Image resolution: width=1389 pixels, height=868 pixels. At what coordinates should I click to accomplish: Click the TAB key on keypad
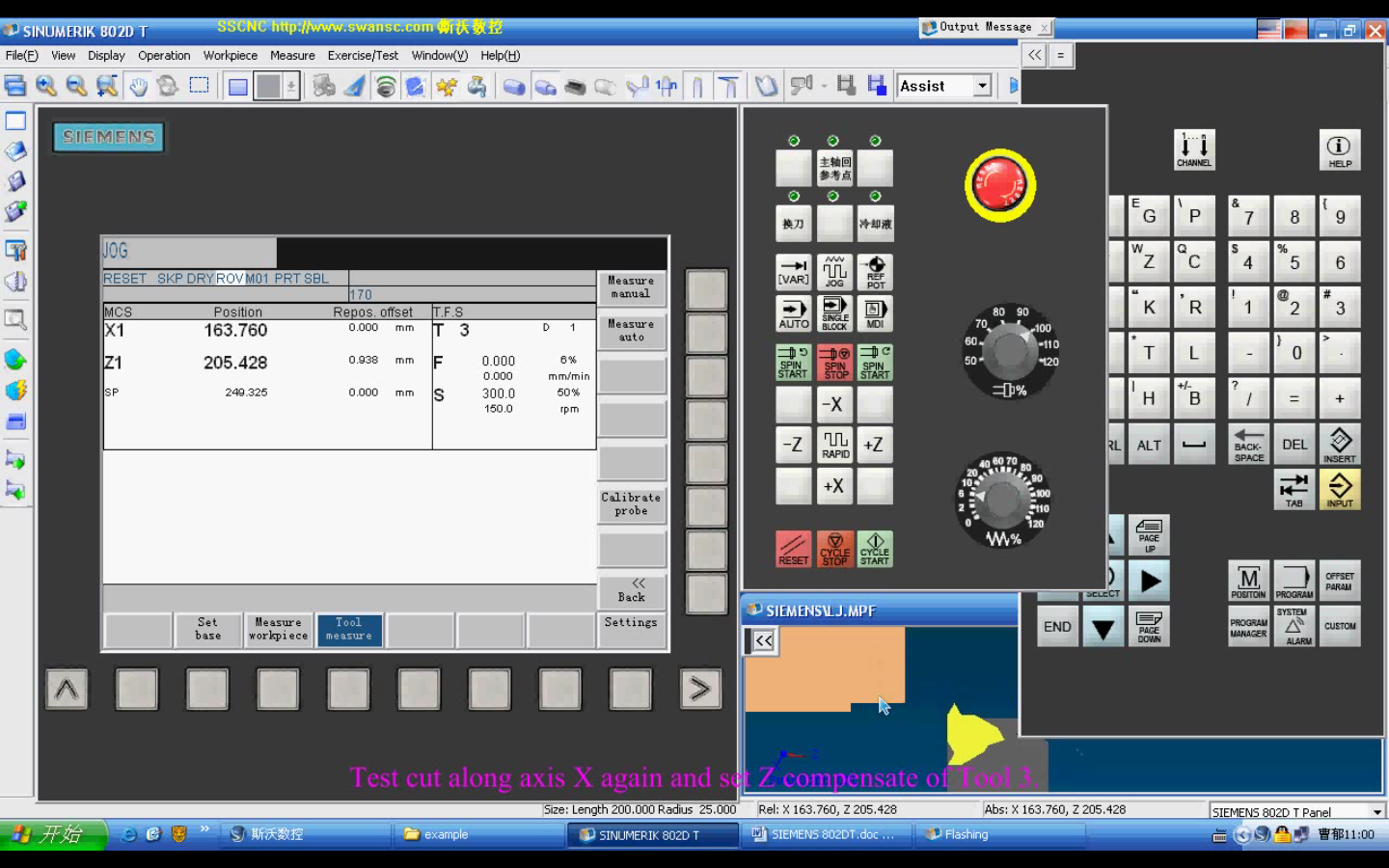[1294, 490]
